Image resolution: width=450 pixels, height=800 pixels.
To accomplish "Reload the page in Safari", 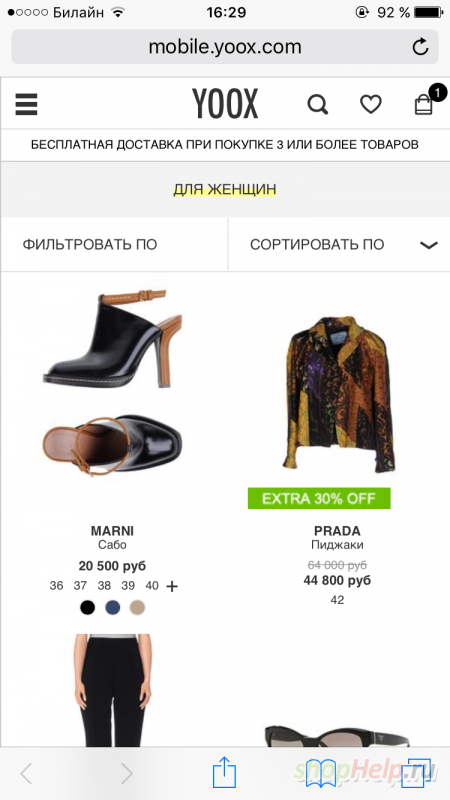I will 420,47.
